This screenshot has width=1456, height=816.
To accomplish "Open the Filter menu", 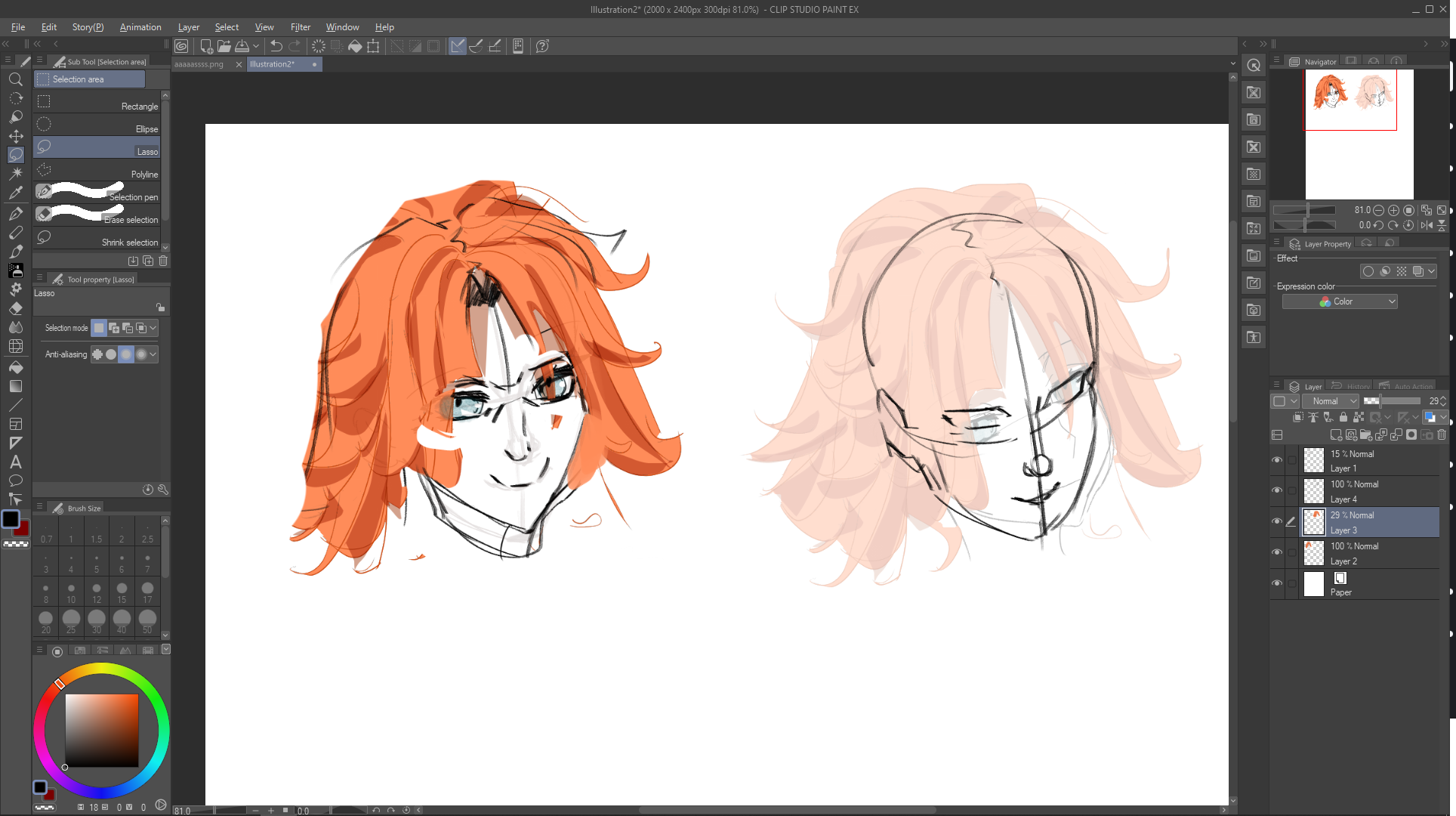I will pyautogui.click(x=300, y=27).
